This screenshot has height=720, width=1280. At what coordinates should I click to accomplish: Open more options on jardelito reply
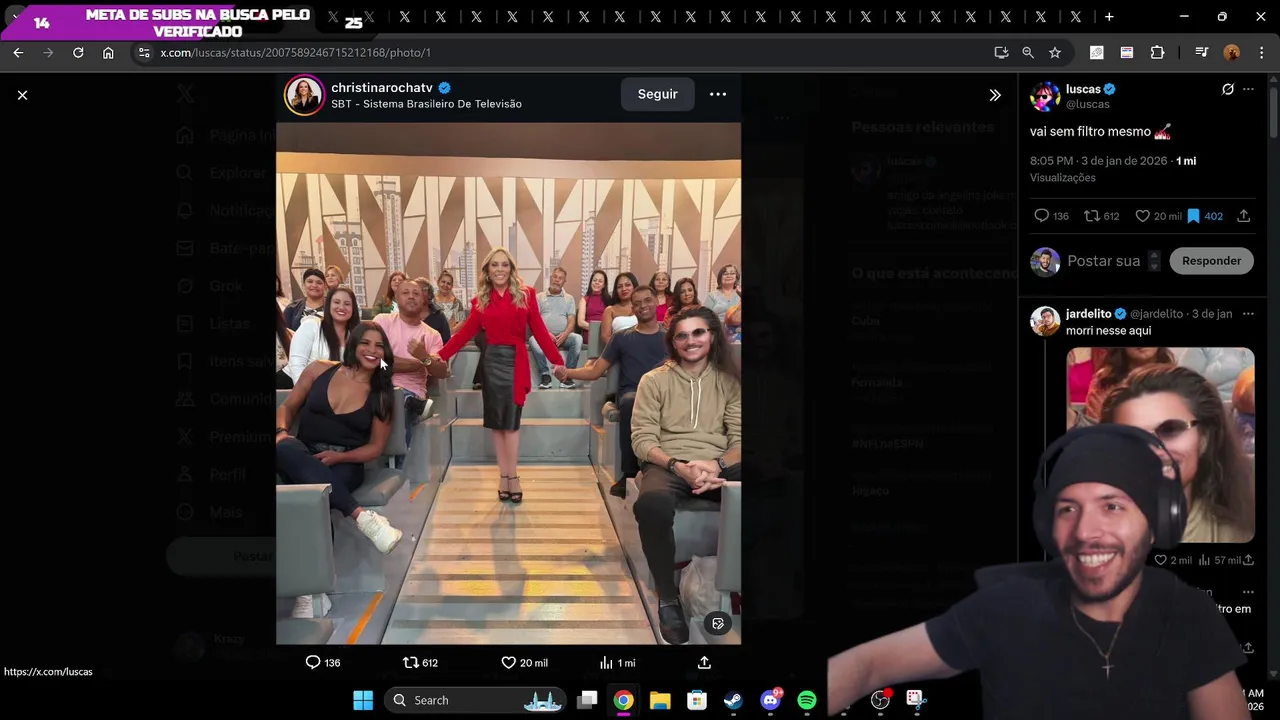click(1248, 314)
